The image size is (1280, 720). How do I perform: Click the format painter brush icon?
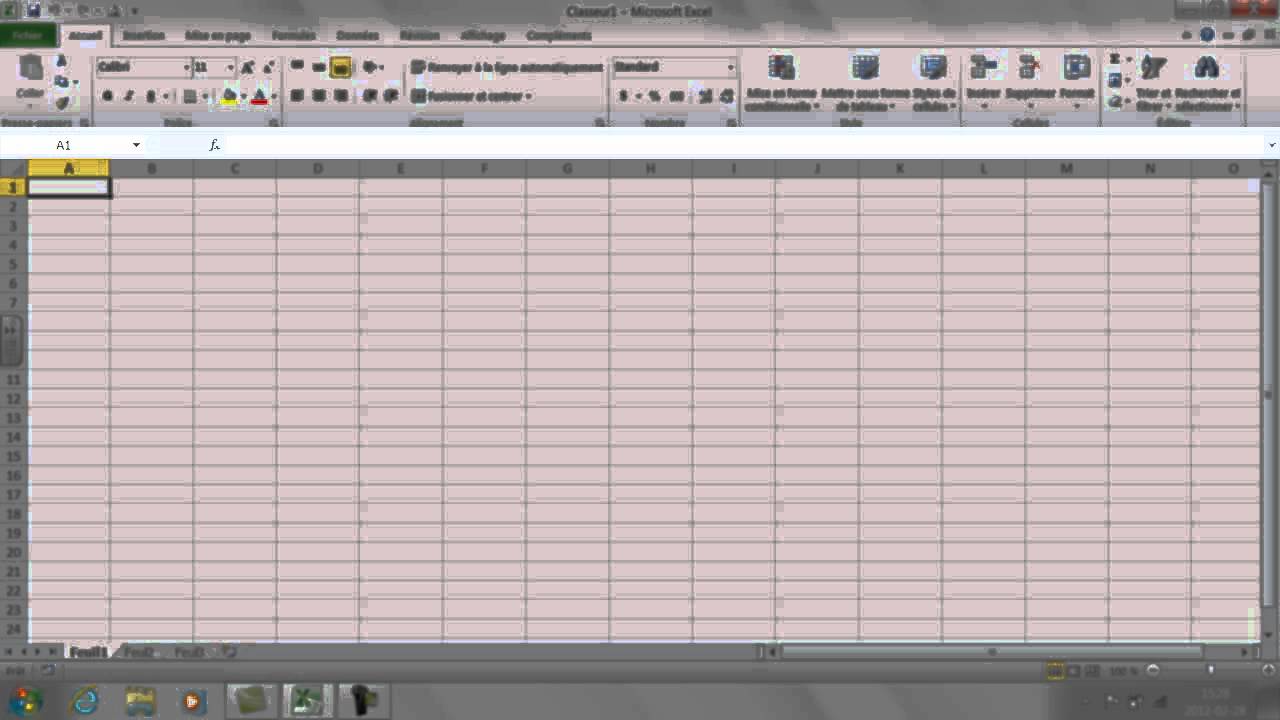point(62,102)
